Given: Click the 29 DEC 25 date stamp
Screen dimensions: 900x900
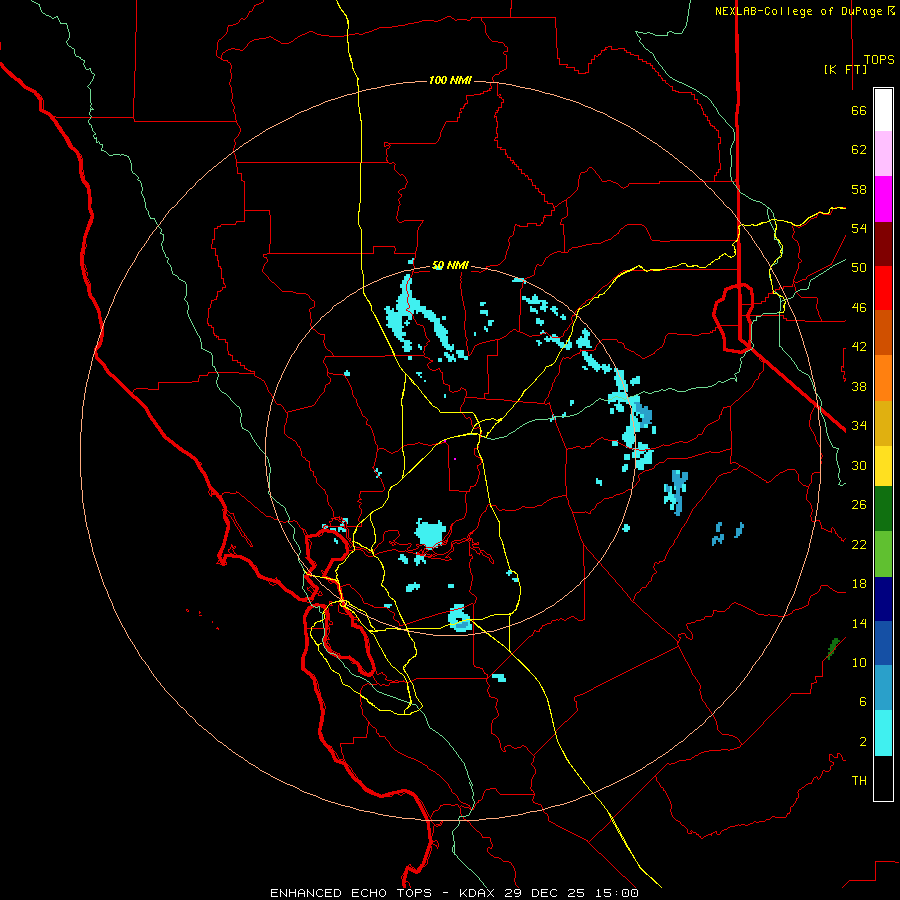Looking at the screenshot, I should [545, 893].
